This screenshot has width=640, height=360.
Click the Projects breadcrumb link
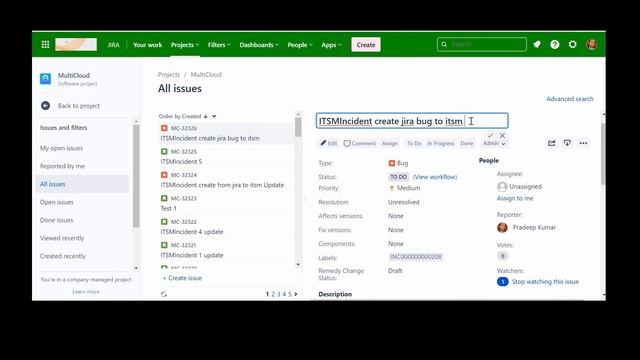(169, 75)
